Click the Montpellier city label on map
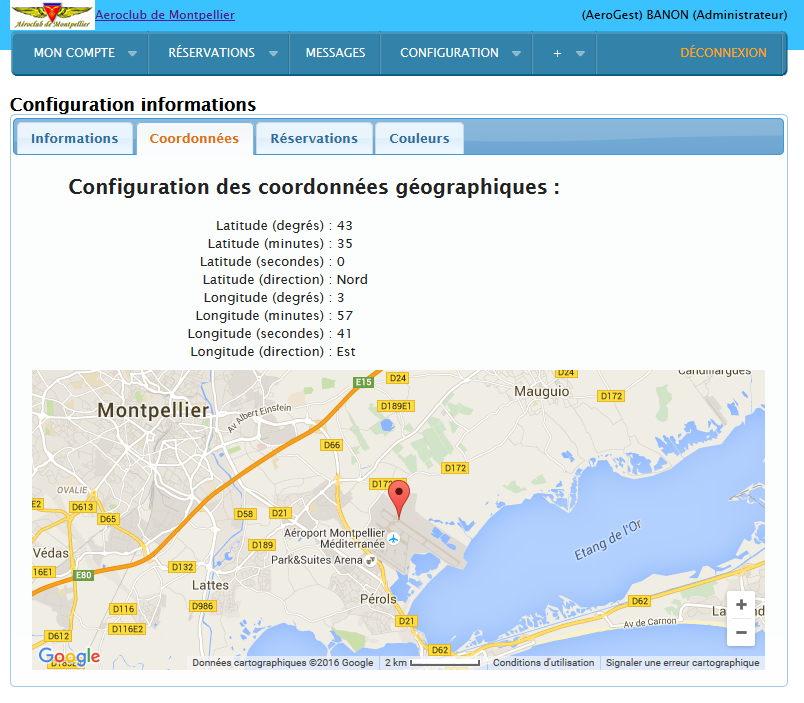 [153, 410]
